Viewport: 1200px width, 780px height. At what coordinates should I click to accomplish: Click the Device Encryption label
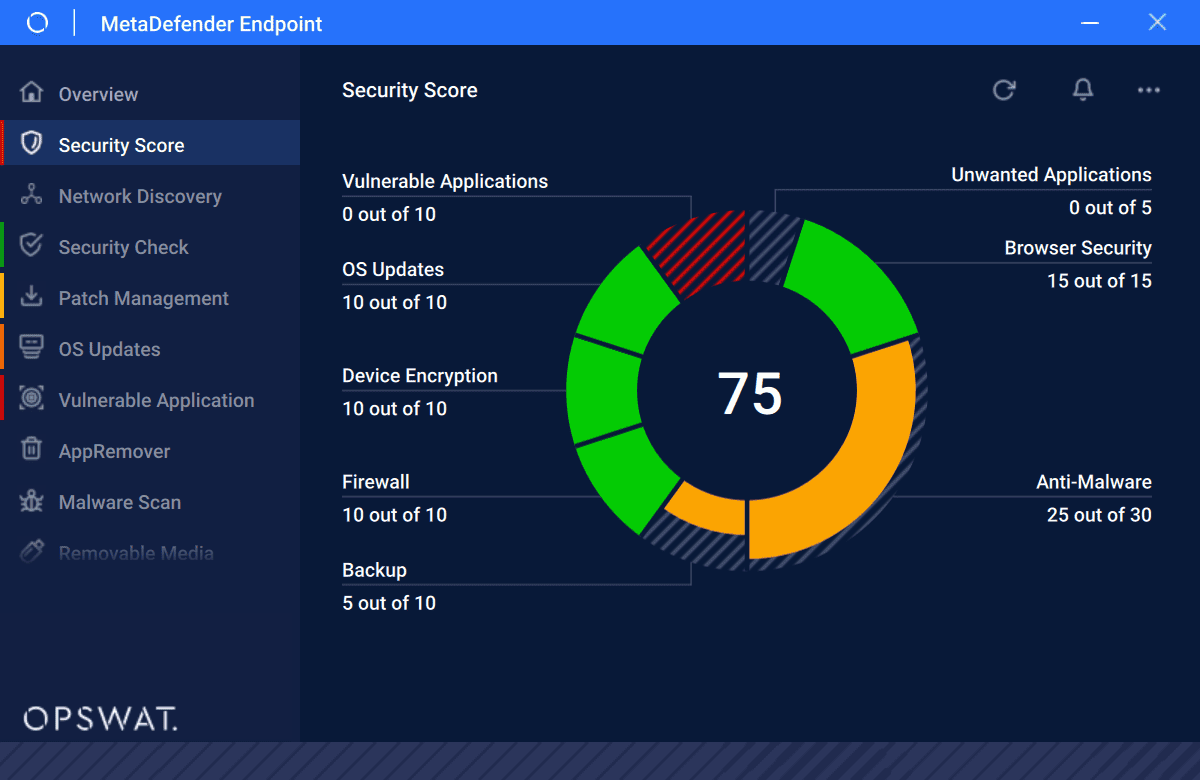[420, 376]
